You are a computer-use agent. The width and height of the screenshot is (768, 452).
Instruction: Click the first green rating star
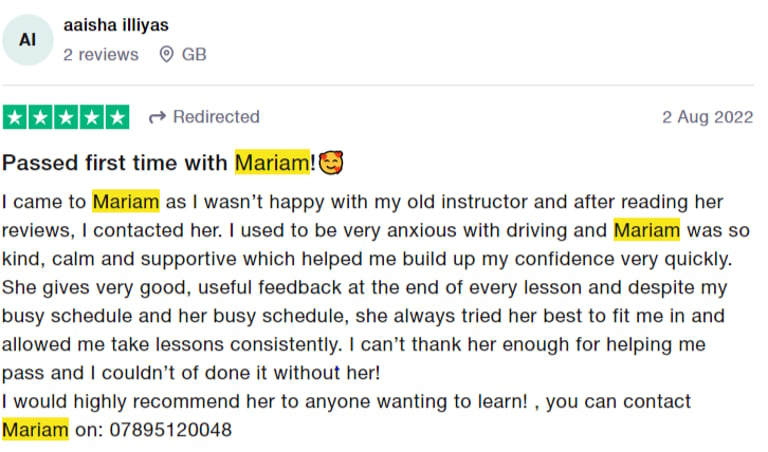click(x=15, y=117)
